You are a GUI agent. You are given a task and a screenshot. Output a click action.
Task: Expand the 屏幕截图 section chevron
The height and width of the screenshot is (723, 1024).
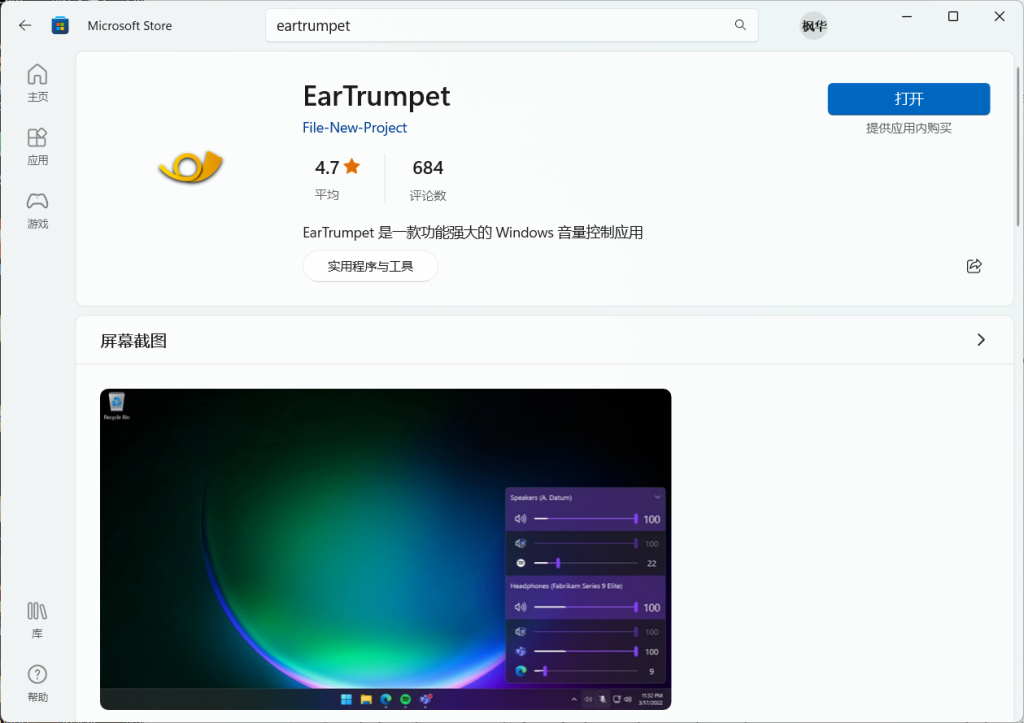980,340
